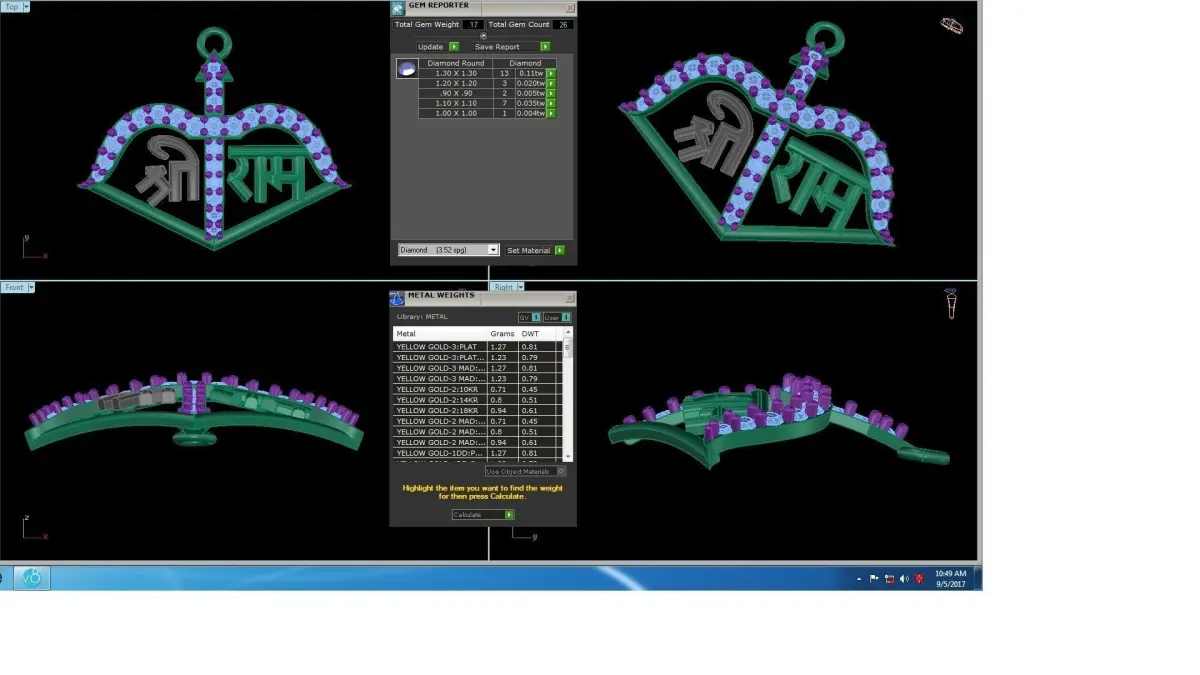Click the Gem Reporter panel icon

[x=398, y=7]
